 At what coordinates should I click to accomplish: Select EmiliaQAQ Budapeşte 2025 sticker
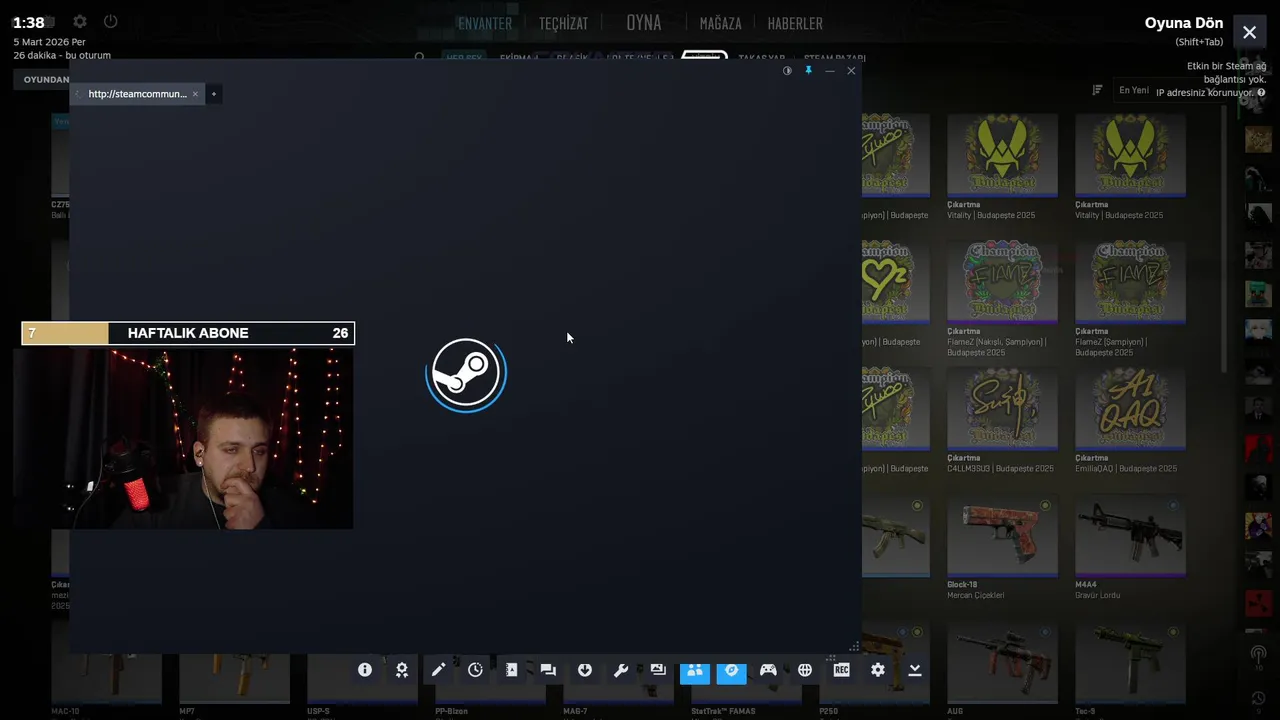(x=1130, y=420)
